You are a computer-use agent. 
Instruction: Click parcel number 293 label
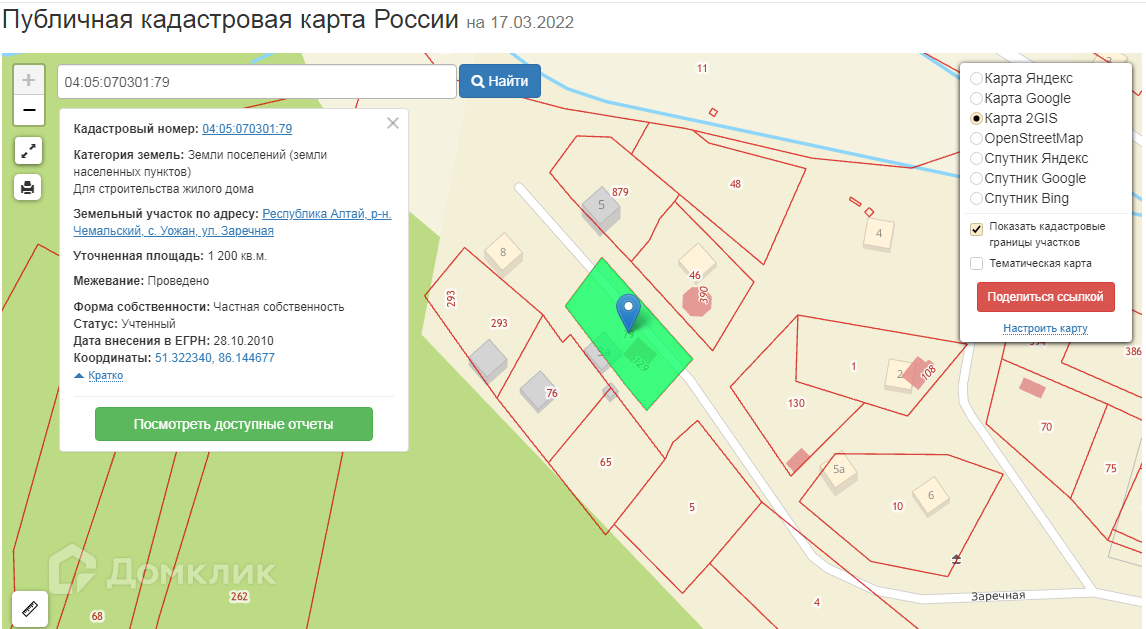coord(499,323)
